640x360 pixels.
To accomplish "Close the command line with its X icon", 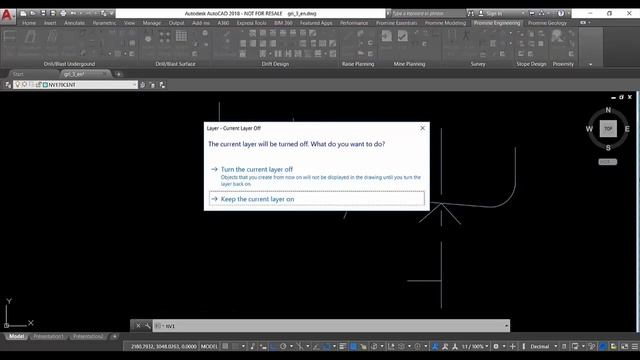I will [138, 326].
